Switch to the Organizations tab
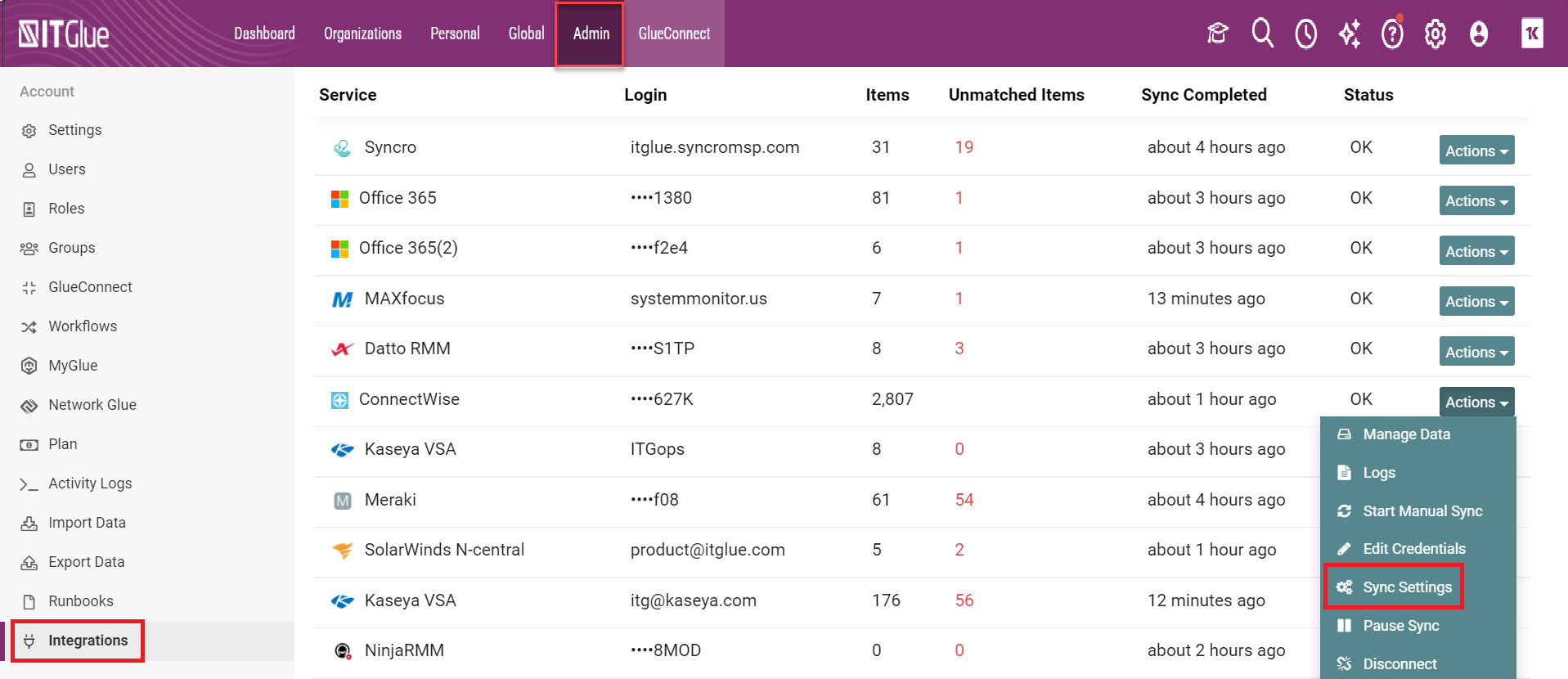This screenshot has width=1568, height=679. coord(362,34)
